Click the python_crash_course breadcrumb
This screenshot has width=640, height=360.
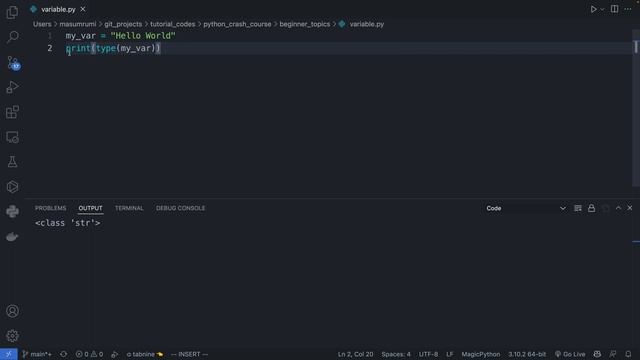click(x=237, y=24)
